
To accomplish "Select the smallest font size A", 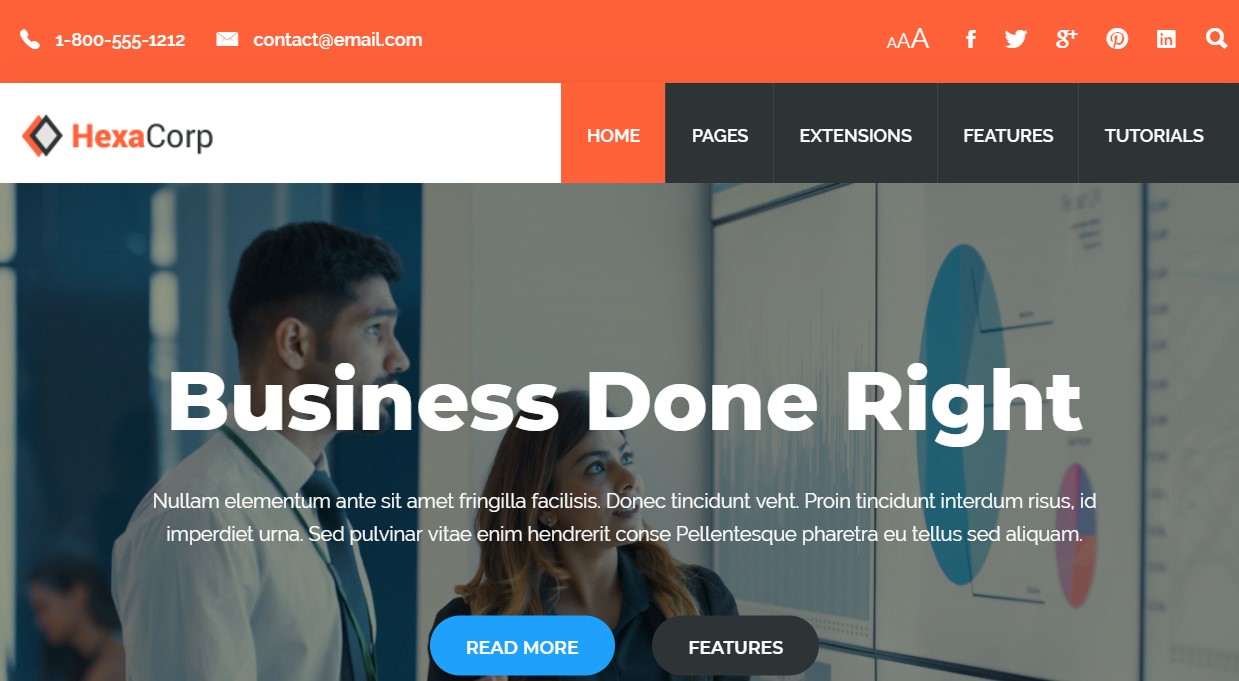I will click(x=892, y=42).
